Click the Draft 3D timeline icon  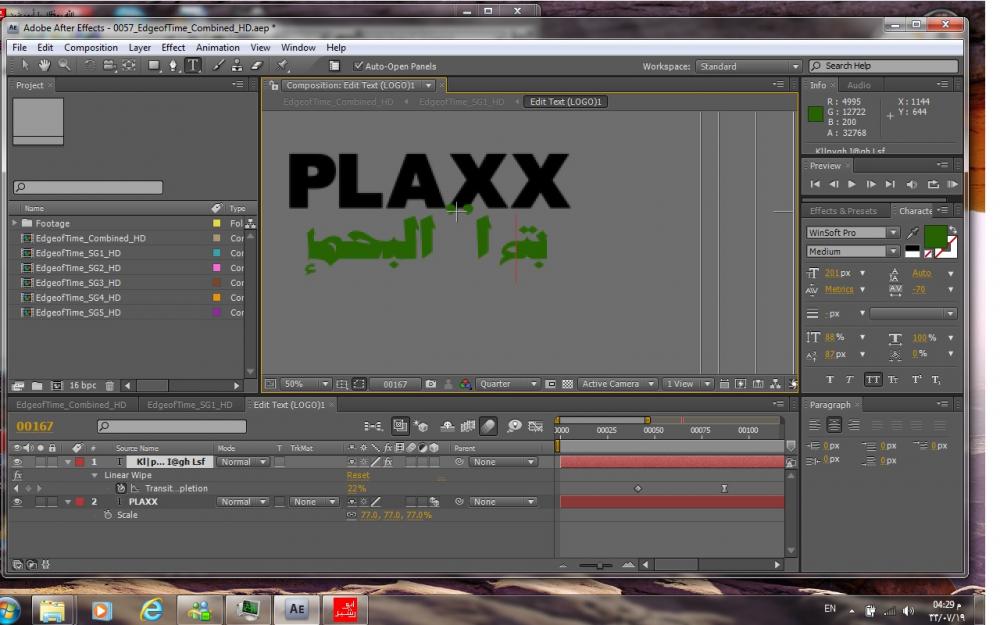pos(420,426)
